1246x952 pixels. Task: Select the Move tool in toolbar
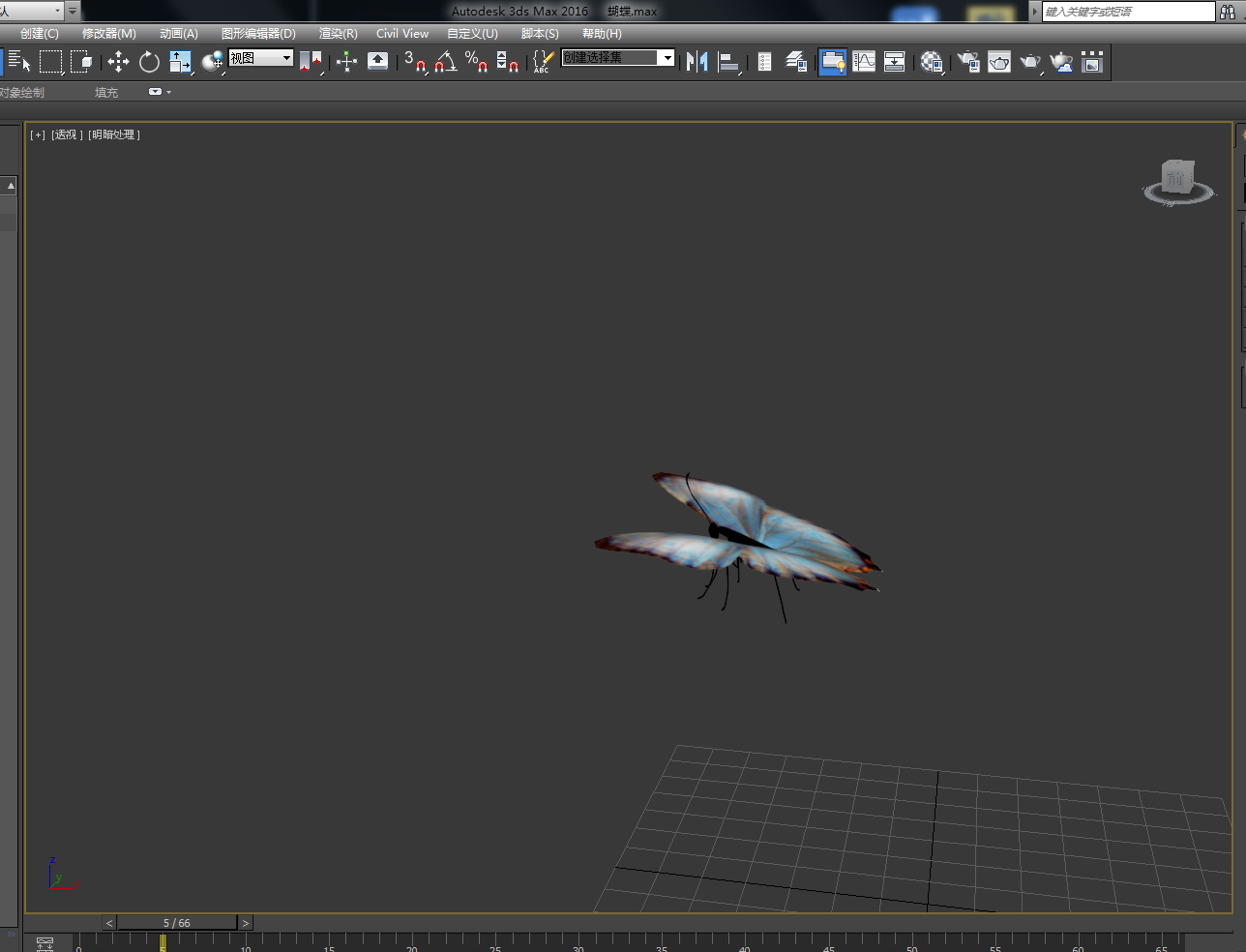pos(118,62)
